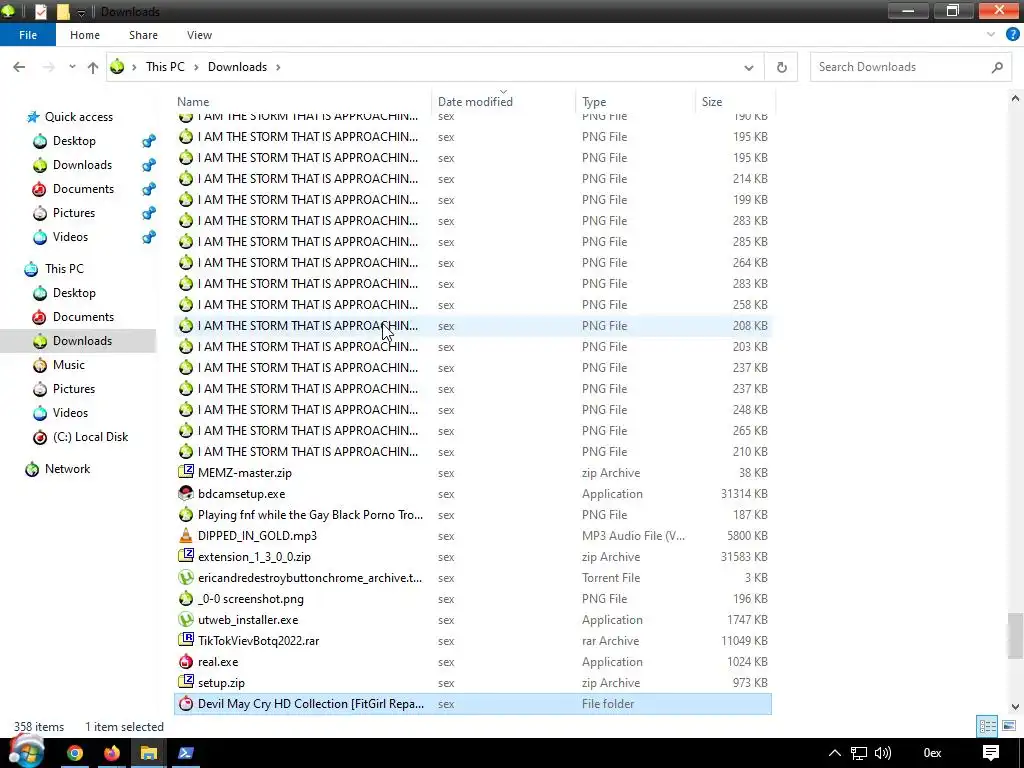Viewport: 1024px width, 768px height.
Task: Click the setup.zip archive icon
Action: (x=186, y=682)
